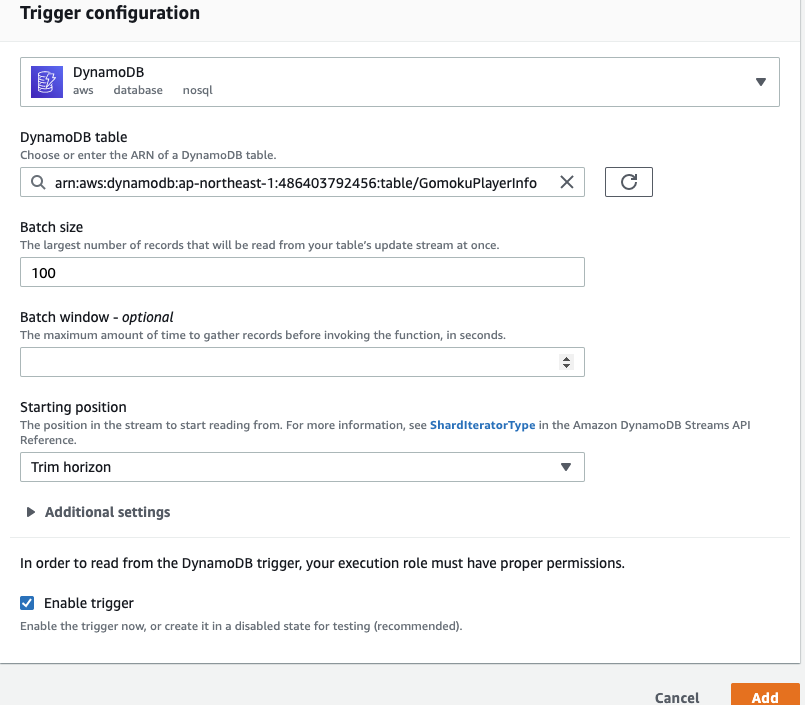Expand Additional settings section

(x=31, y=512)
